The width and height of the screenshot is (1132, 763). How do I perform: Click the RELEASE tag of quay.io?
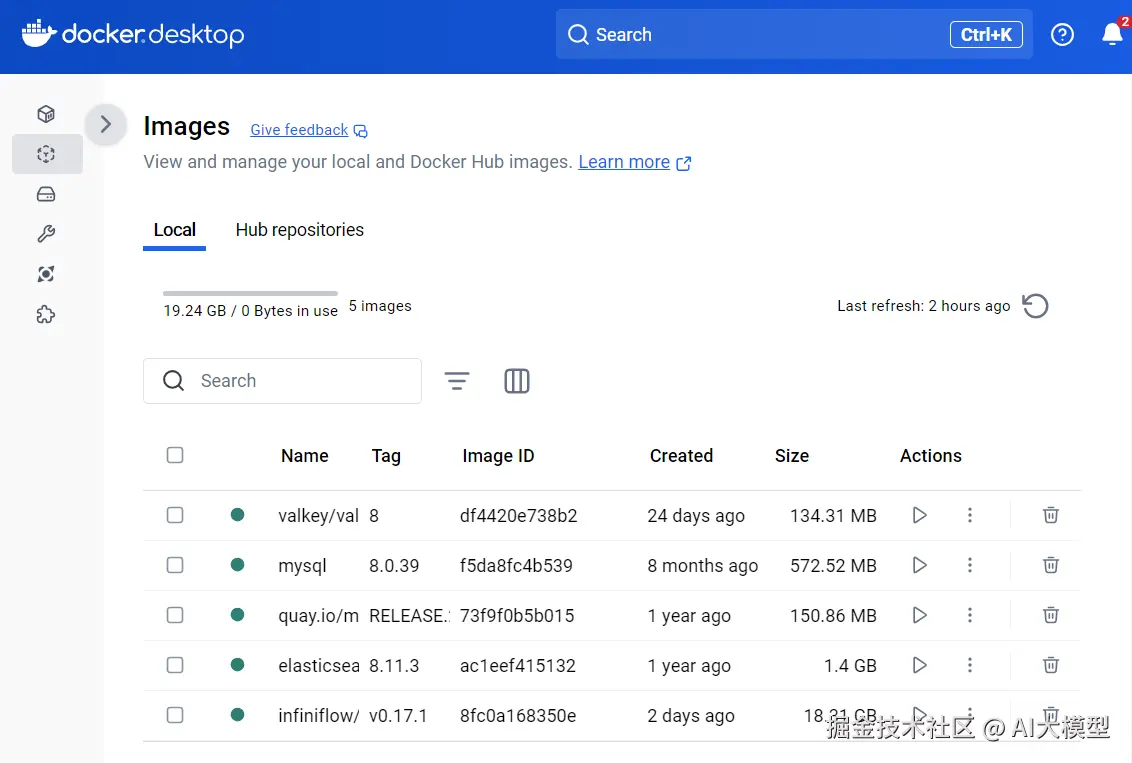[x=409, y=616]
